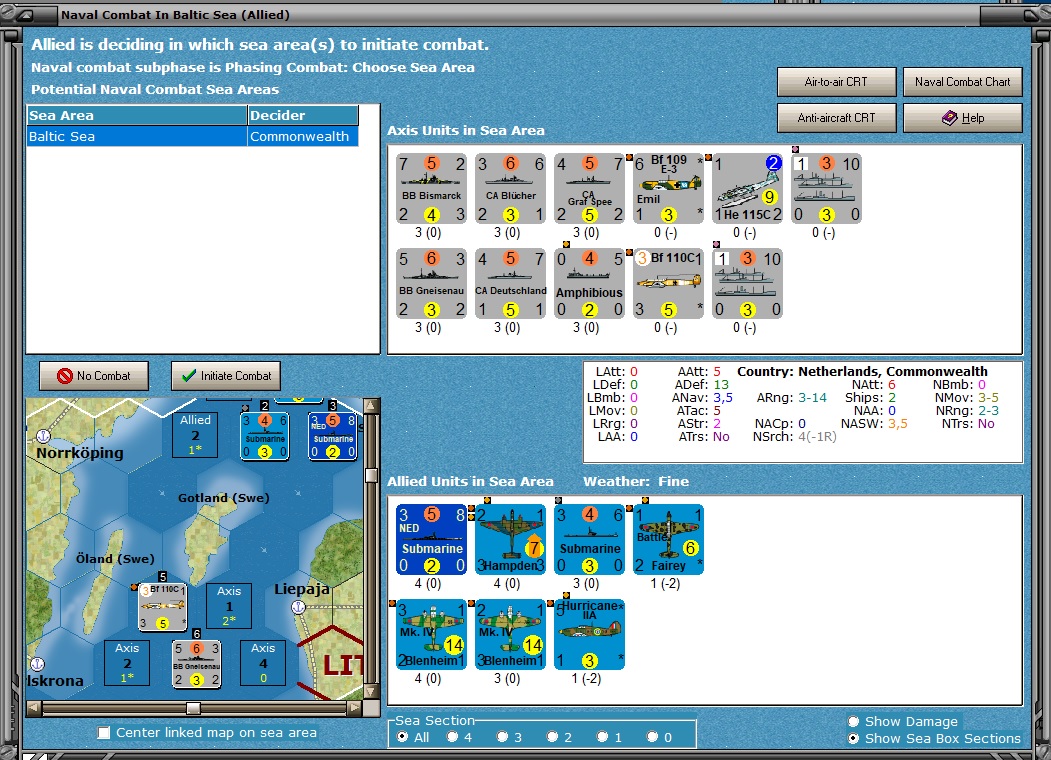Click the Decider column header
This screenshot has height=760, width=1051.
click(x=303, y=115)
